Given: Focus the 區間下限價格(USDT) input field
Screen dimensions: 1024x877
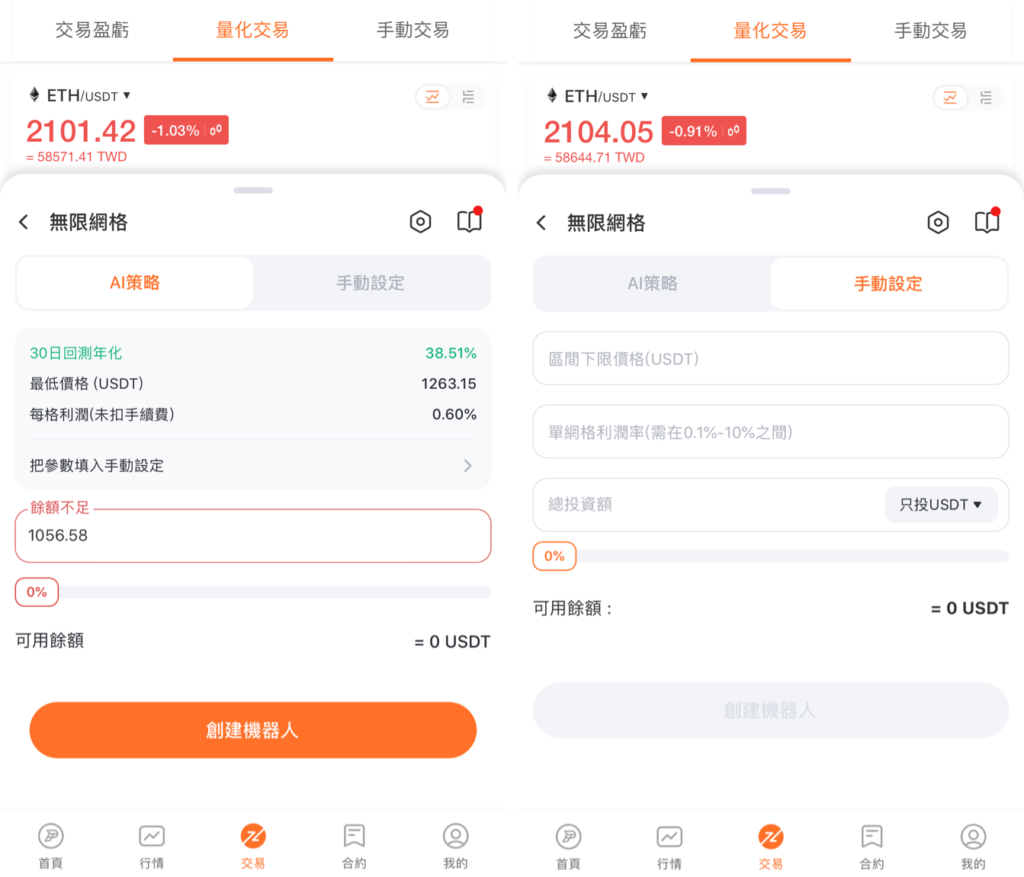Looking at the screenshot, I should [x=771, y=359].
